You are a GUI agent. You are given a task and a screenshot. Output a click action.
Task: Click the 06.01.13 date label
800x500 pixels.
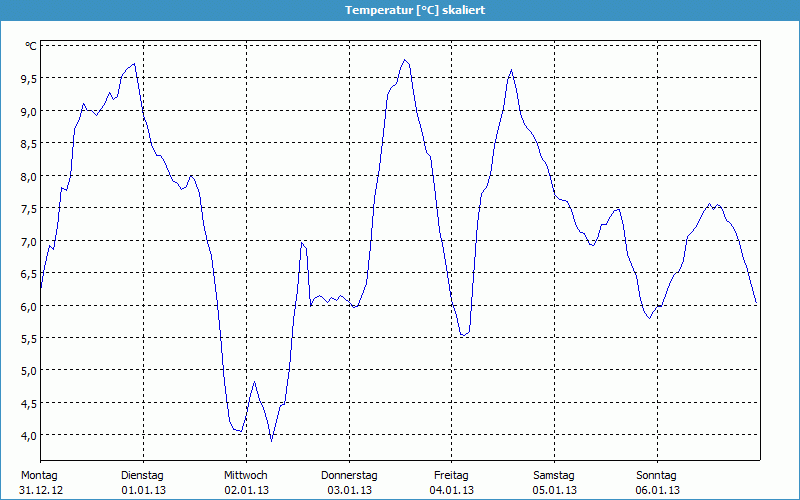[x=657, y=490]
